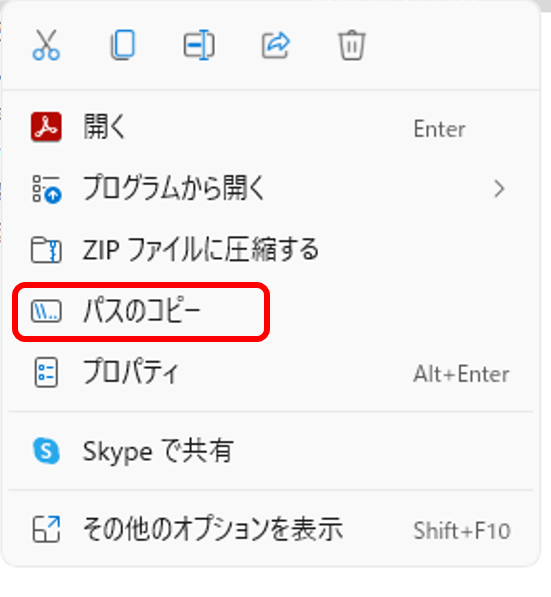The image size is (551, 597).
Task: Click the Copy icon in top row
Action: (123, 45)
